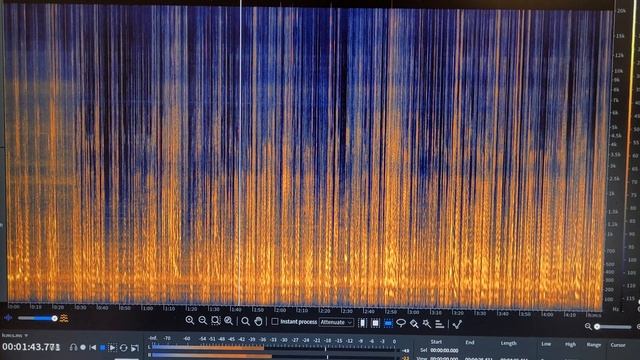Click the High column header
Image resolution: width=640 pixels, height=360 pixels.
[x=570, y=344]
